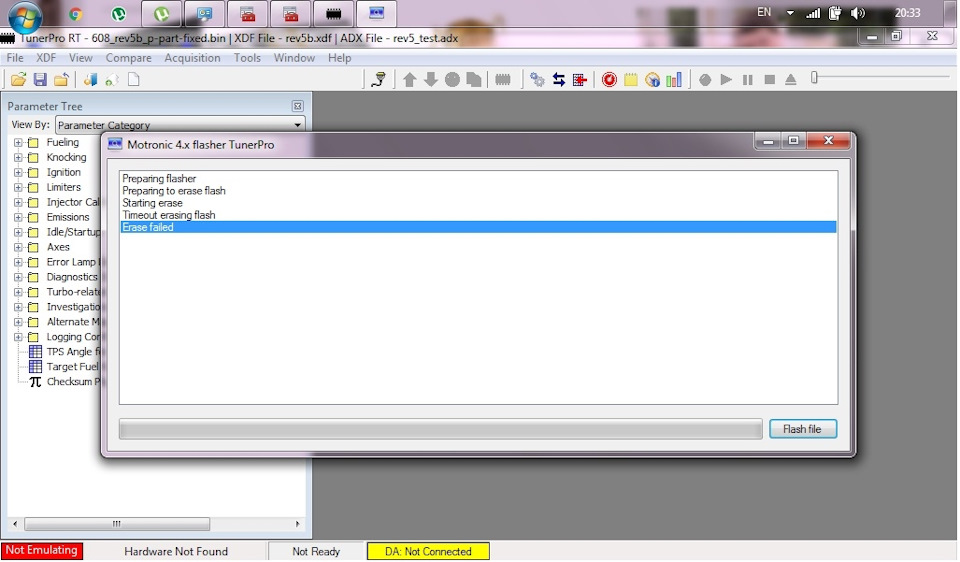Move the toolbar playback position slider handle
Screen dimensions: 960x562
point(814,77)
